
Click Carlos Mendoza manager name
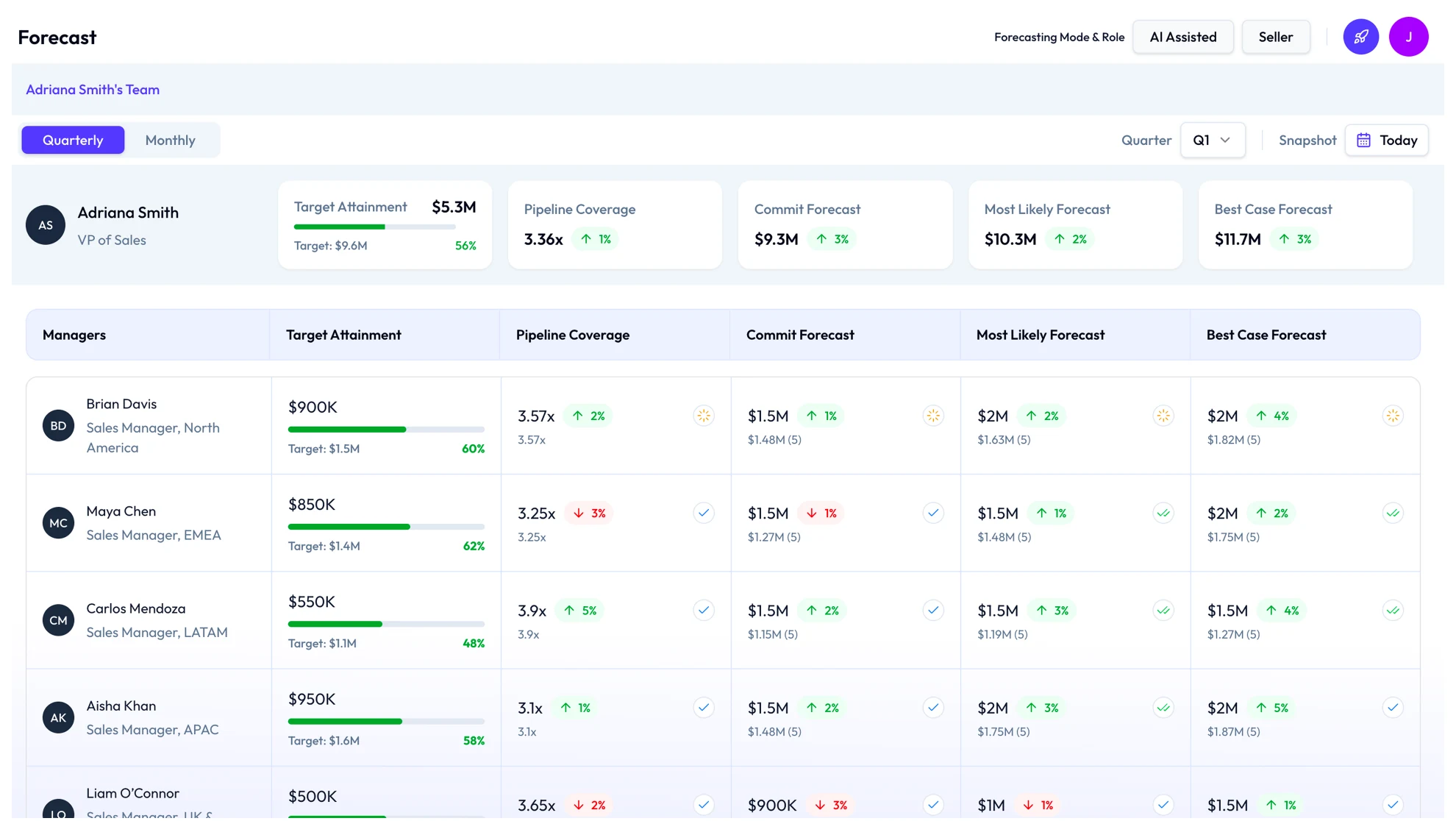coord(136,608)
